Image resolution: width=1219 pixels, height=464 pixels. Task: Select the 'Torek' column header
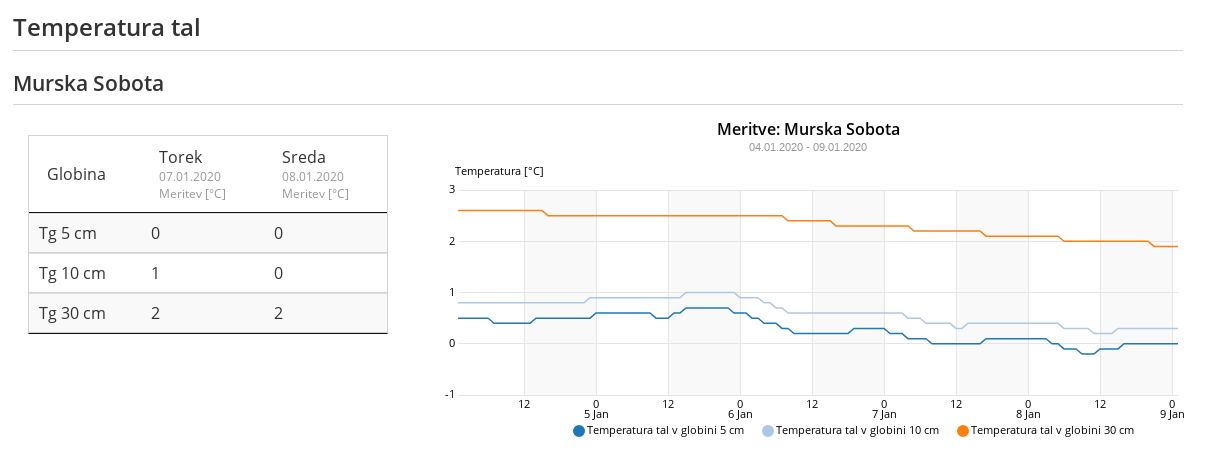pos(181,157)
